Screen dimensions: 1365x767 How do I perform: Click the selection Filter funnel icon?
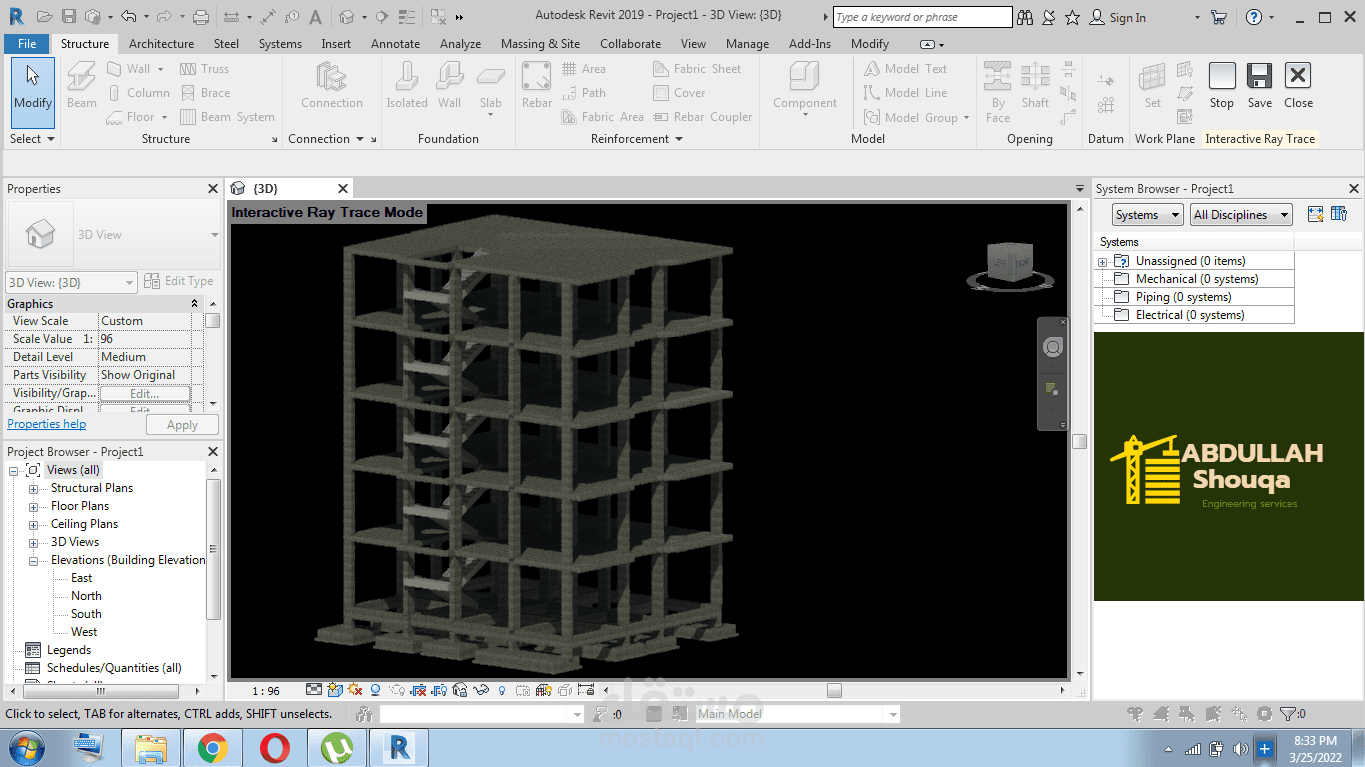[1287, 714]
